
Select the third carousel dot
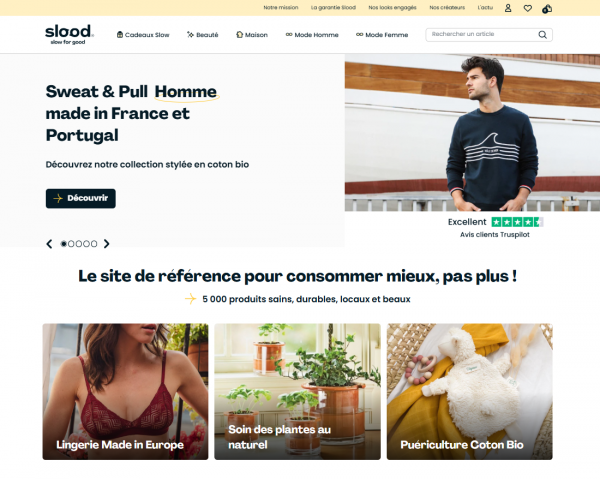[79, 244]
